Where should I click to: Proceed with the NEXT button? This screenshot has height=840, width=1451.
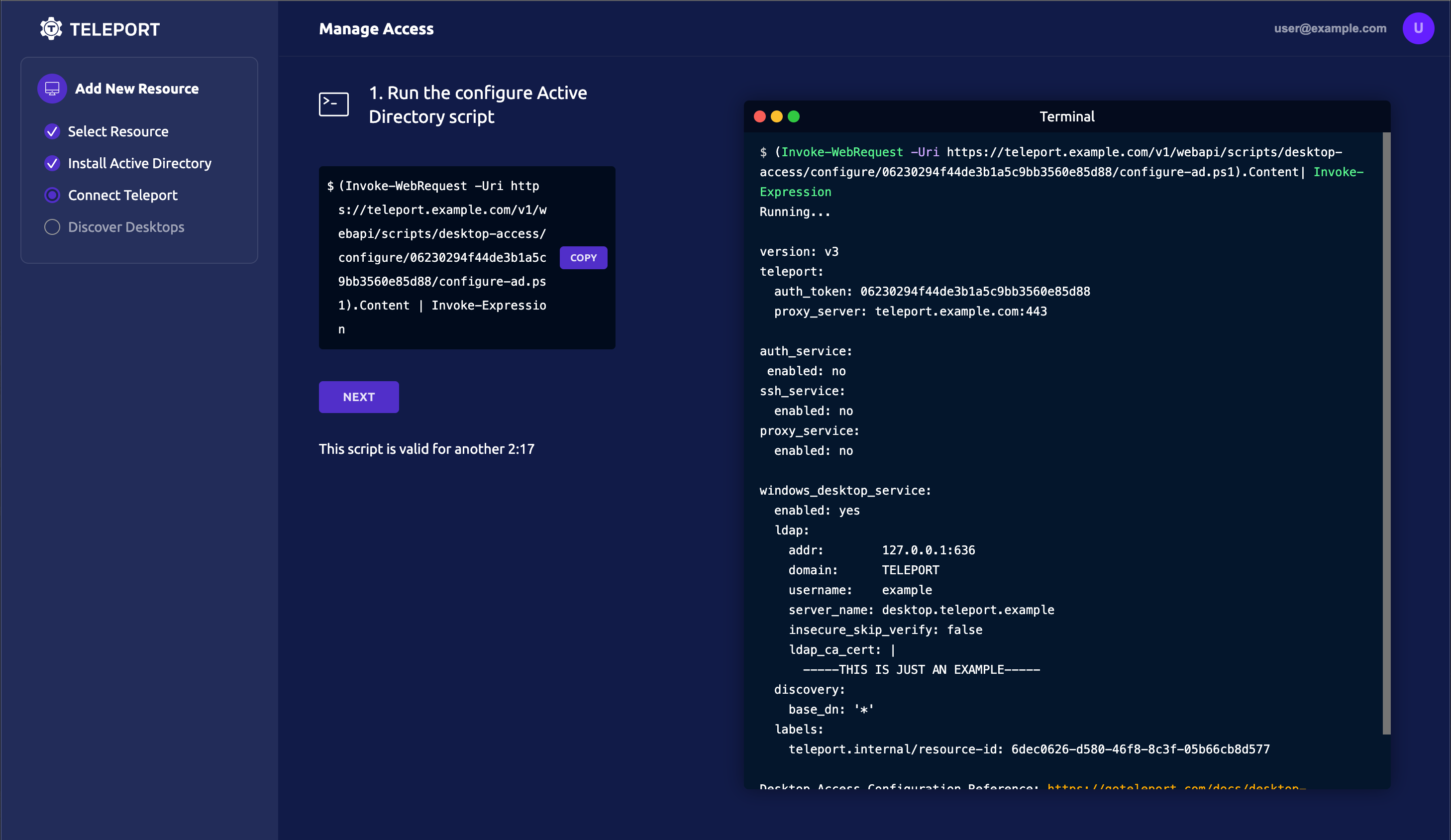pyautogui.click(x=359, y=397)
